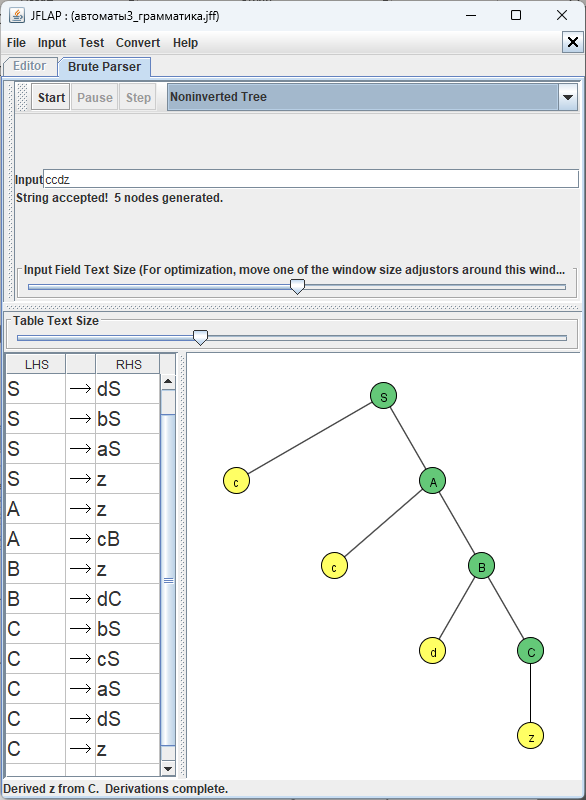
Task: Select the RHS cell aS of rule S
Action: (128, 449)
